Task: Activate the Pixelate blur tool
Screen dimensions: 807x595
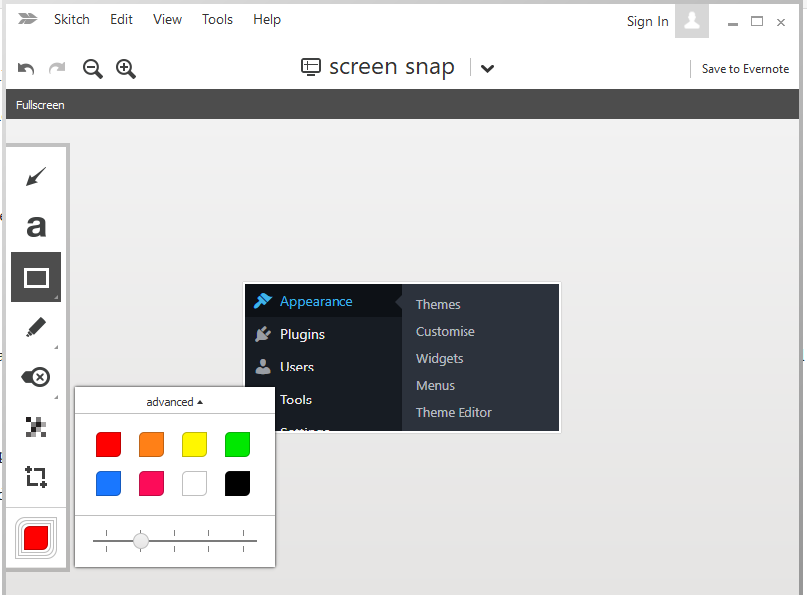Action: click(x=36, y=427)
